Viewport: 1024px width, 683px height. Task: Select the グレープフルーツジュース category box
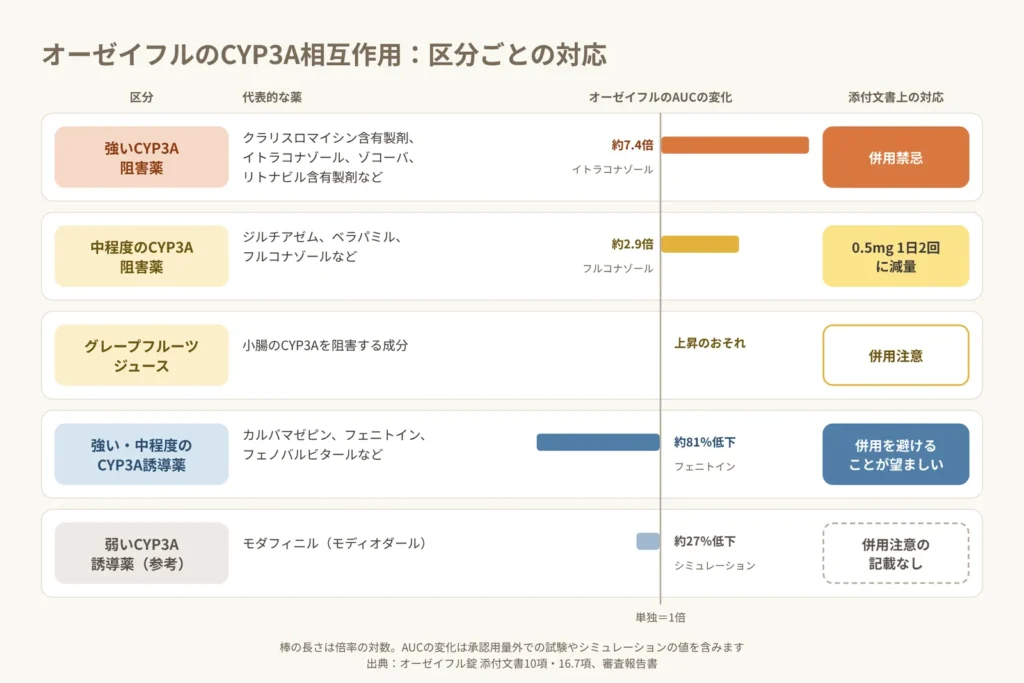(142, 355)
